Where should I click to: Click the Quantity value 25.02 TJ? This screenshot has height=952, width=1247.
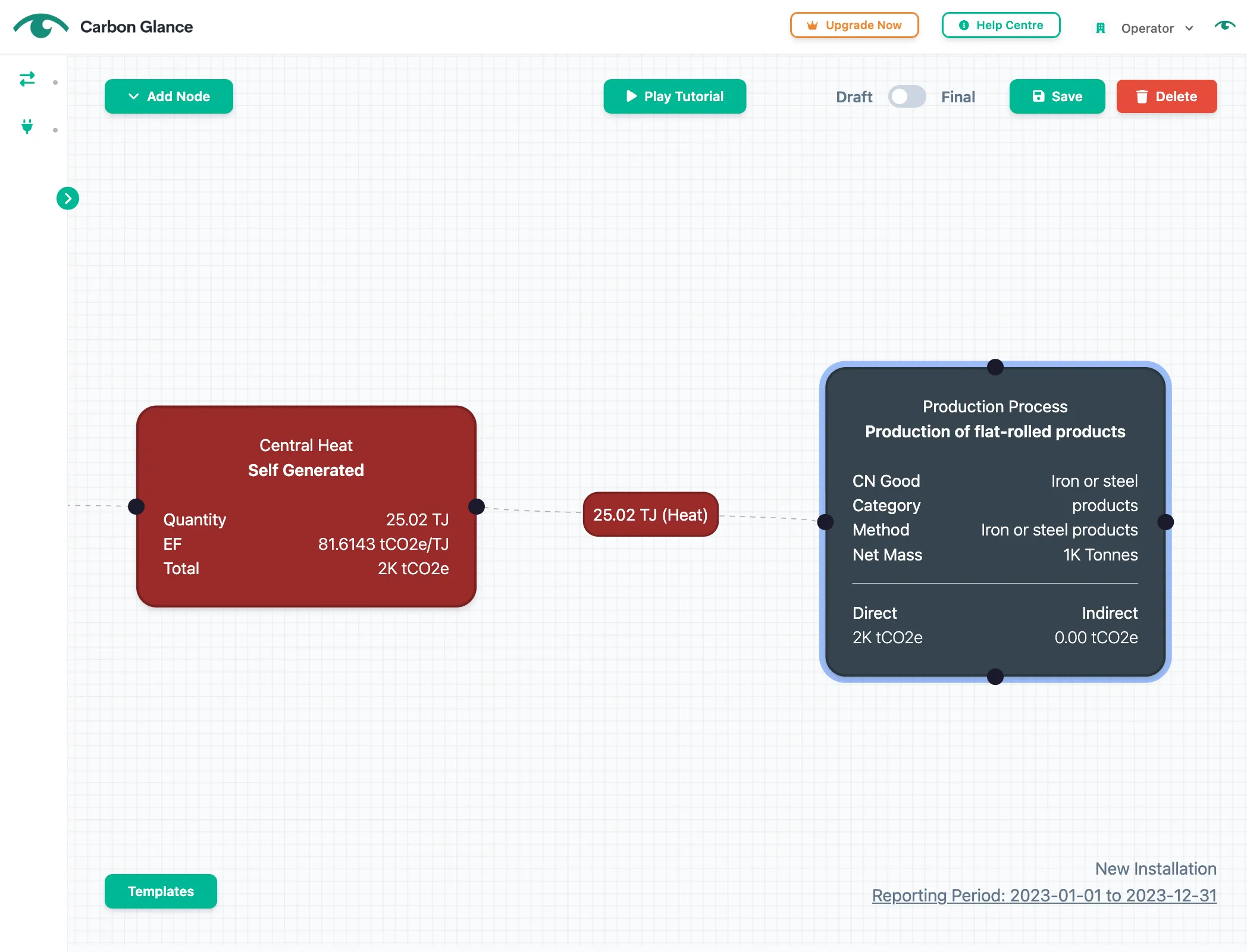pyautogui.click(x=417, y=519)
